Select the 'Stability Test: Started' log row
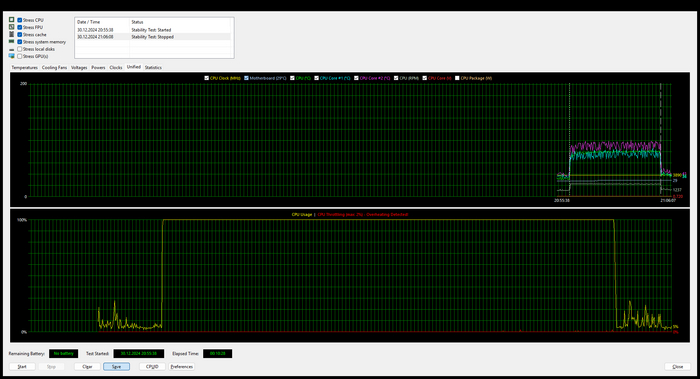Viewport: 700px width, 379px height. click(153, 30)
